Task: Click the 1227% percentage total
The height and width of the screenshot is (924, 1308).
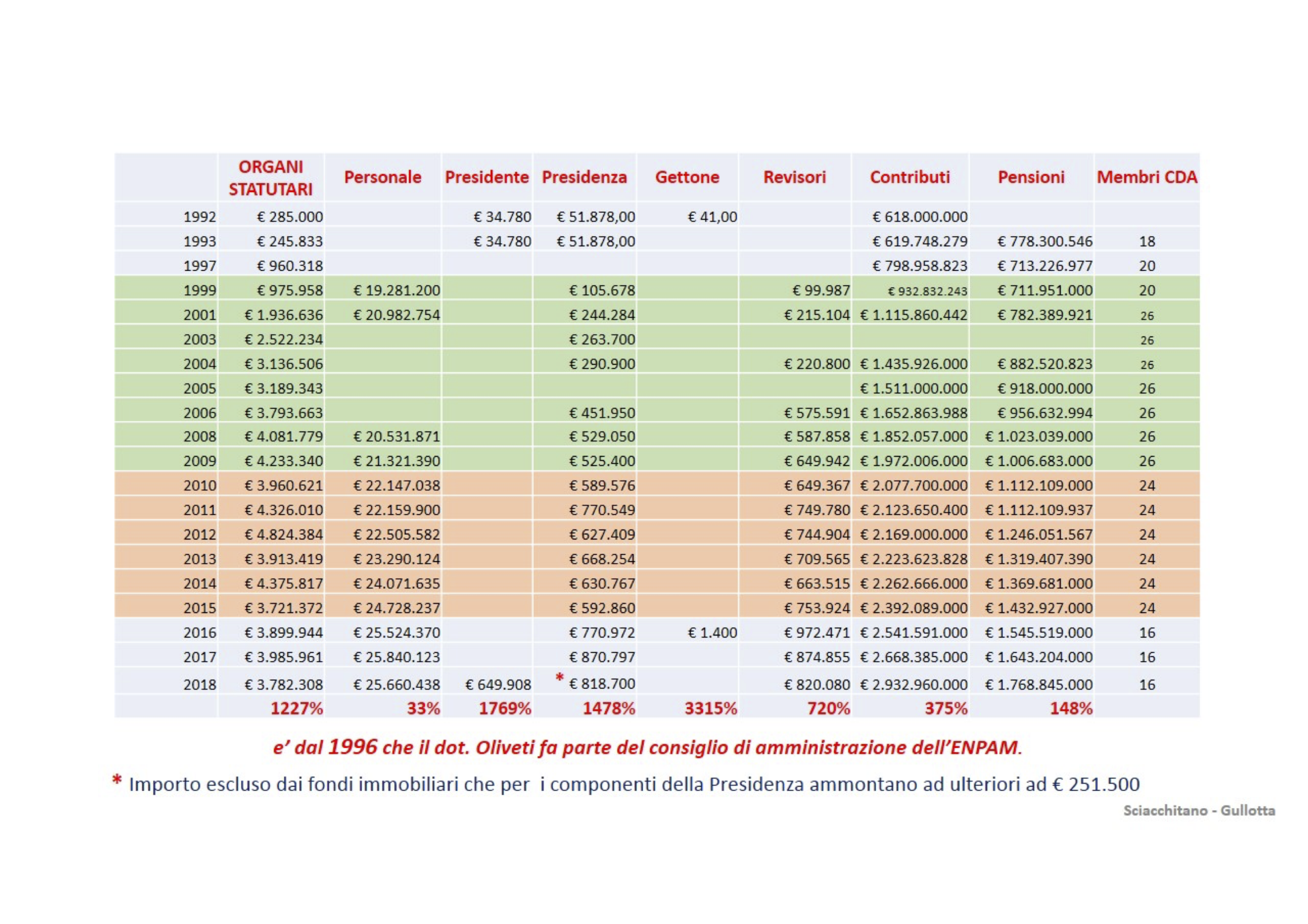Action: (x=296, y=708)
